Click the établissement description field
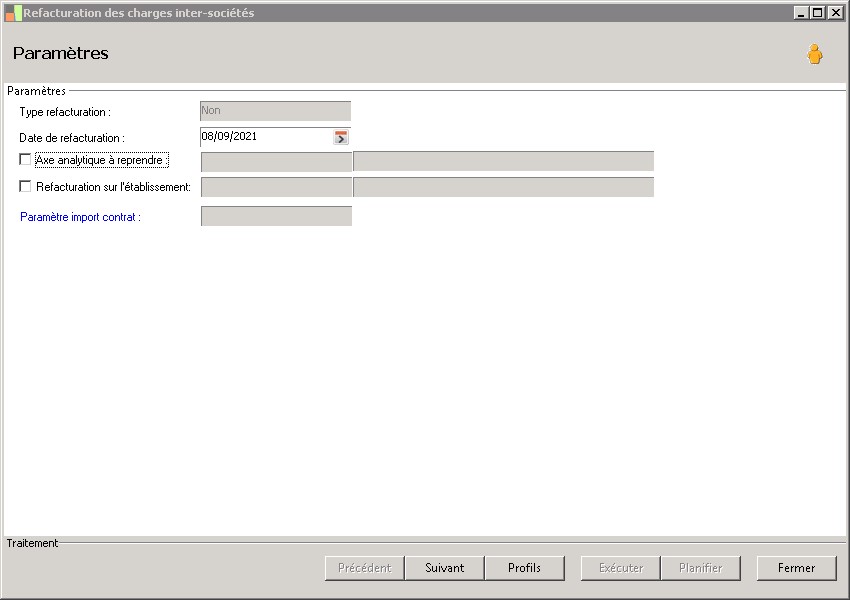This screenshot has width=850, height=600. pos(504,187)
